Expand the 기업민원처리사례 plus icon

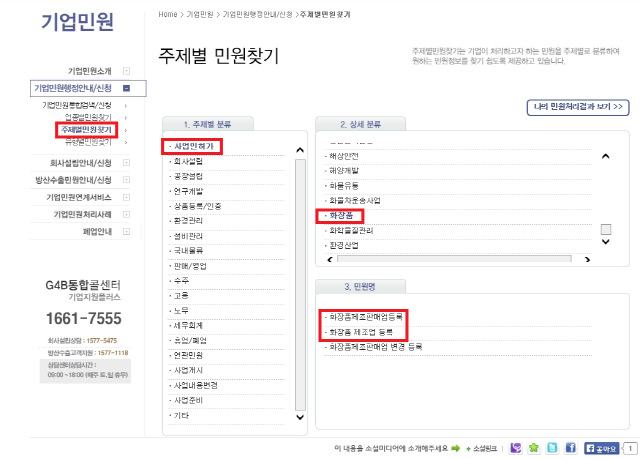[127, 215]
